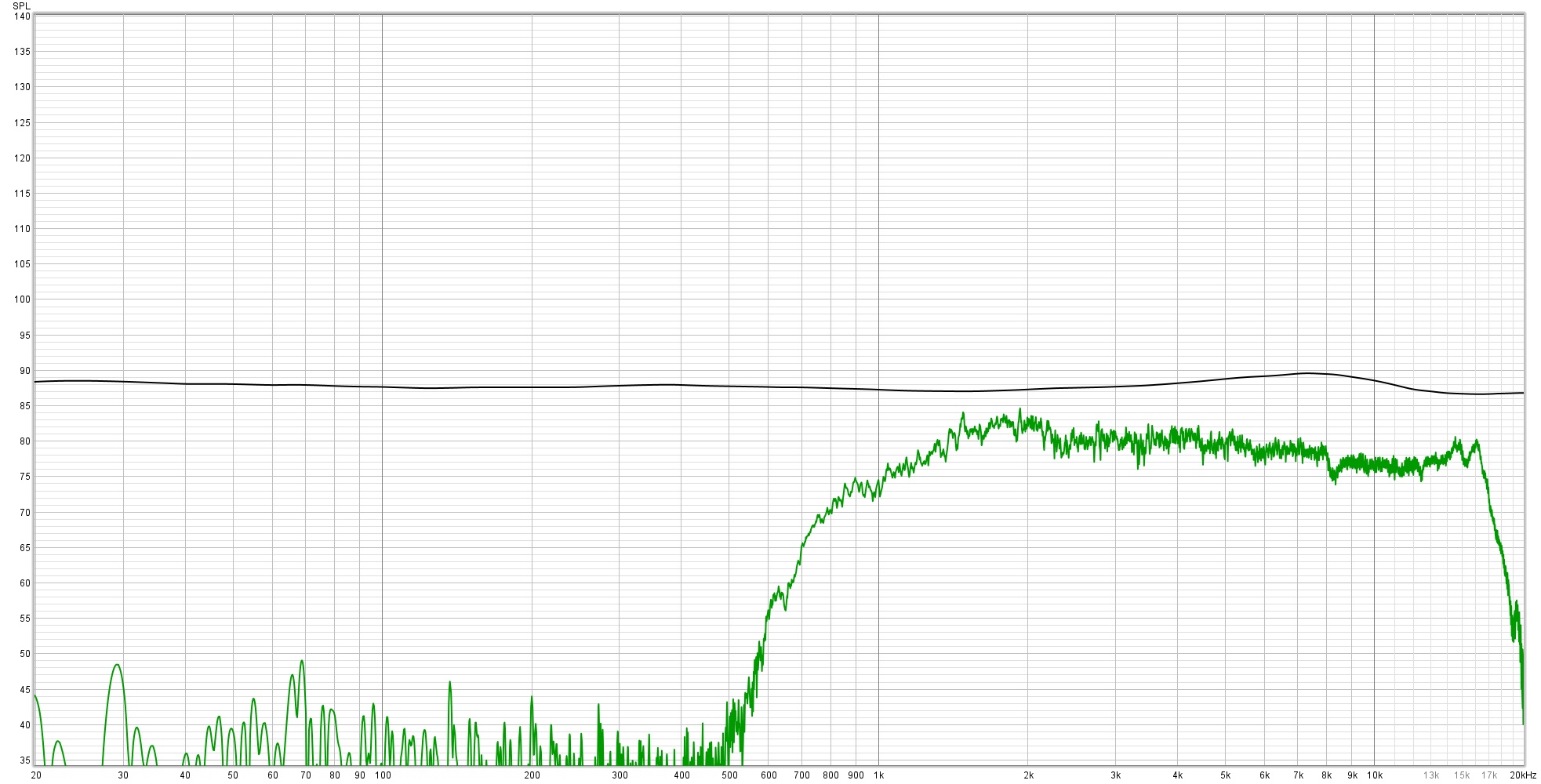This screenshot has width=1541, height=784.
Task: Click the green trace spike near 70 Hz
Action: [x=302, y=661]
